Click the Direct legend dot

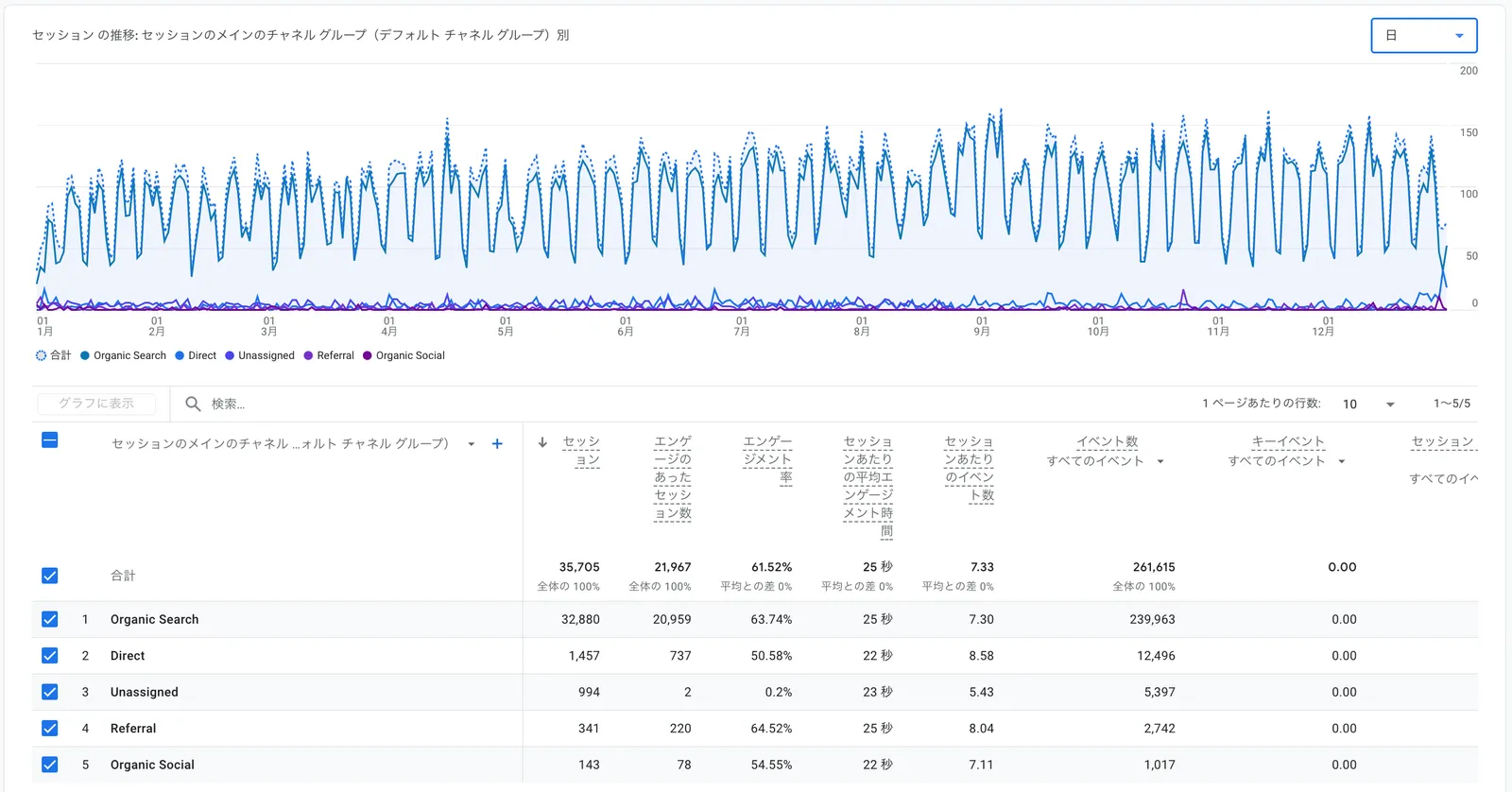coord(180,355)
